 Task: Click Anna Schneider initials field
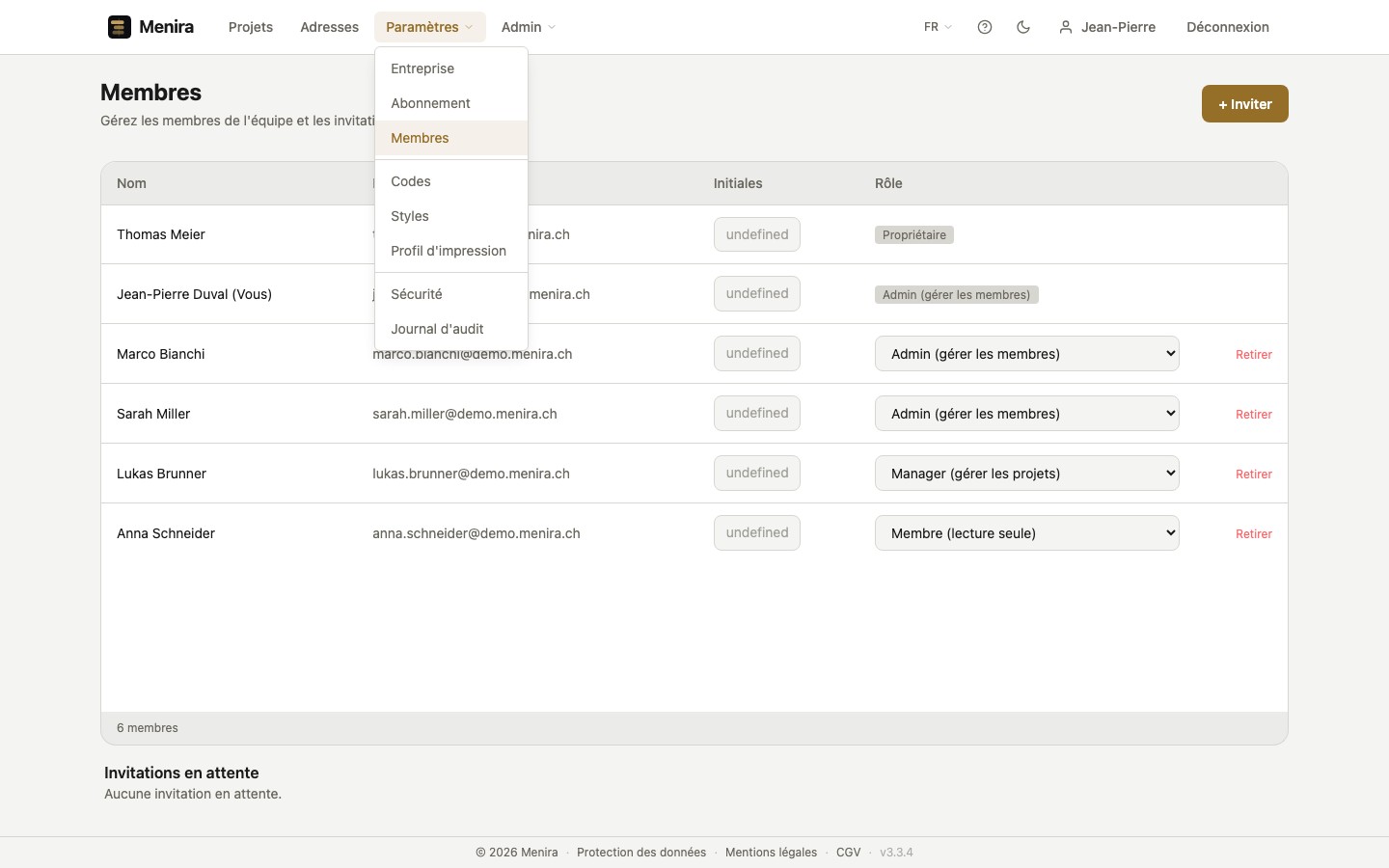click(757, 533)
